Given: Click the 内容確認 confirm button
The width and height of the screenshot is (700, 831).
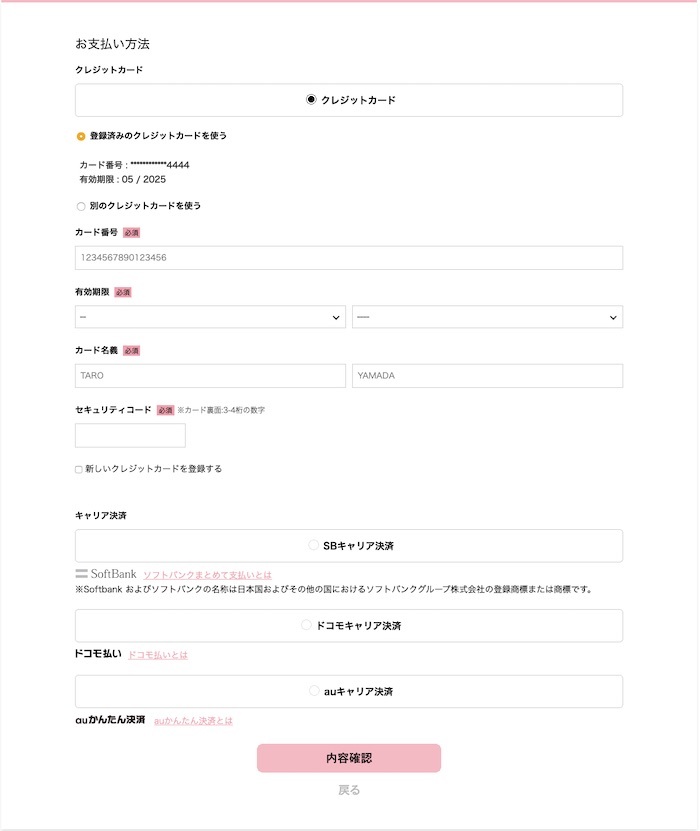Looking at the screenshot, I should click(x=349, y=758).
